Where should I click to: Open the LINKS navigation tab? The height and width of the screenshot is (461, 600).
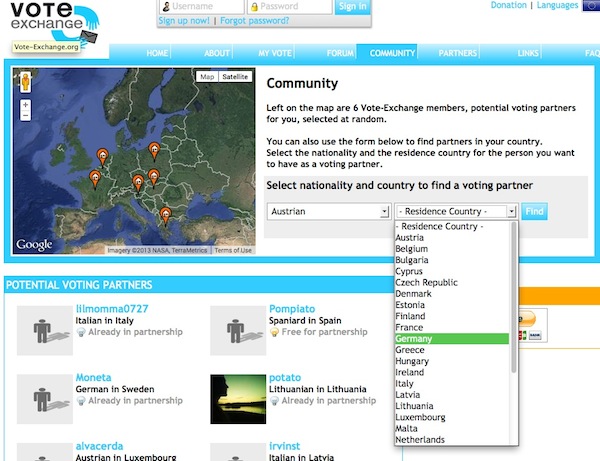pos(528,53)
